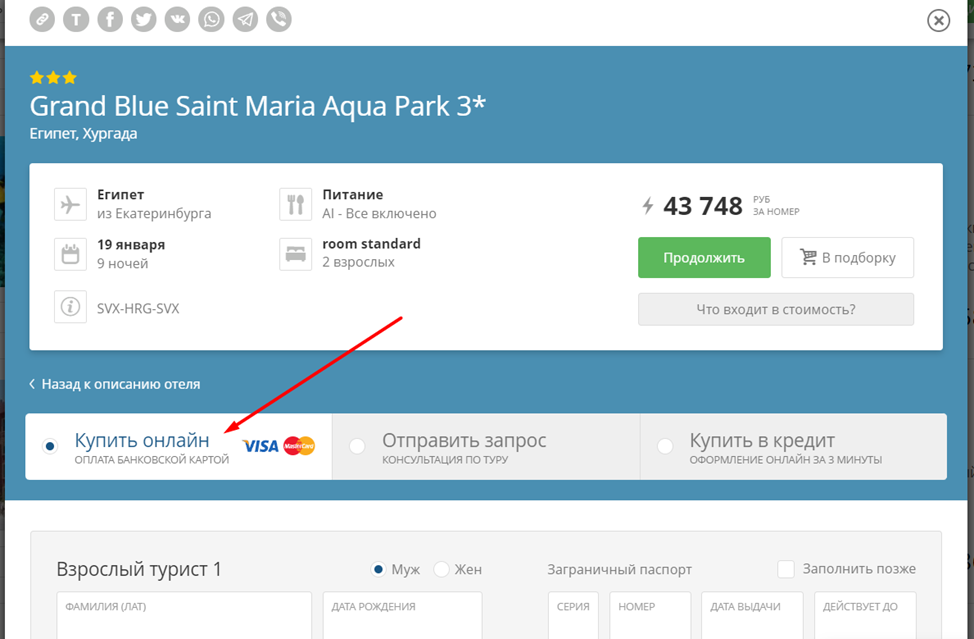Share the tour via WhatsApp
Screen dimensions: 974x639
click(211, 19)
